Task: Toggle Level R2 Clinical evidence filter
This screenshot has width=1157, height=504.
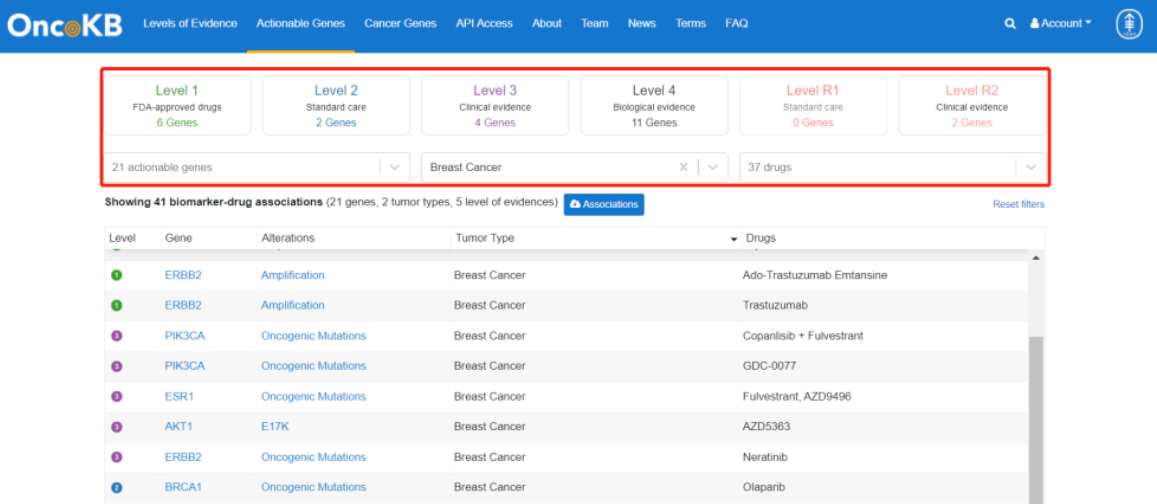Action: coord(971,105)
